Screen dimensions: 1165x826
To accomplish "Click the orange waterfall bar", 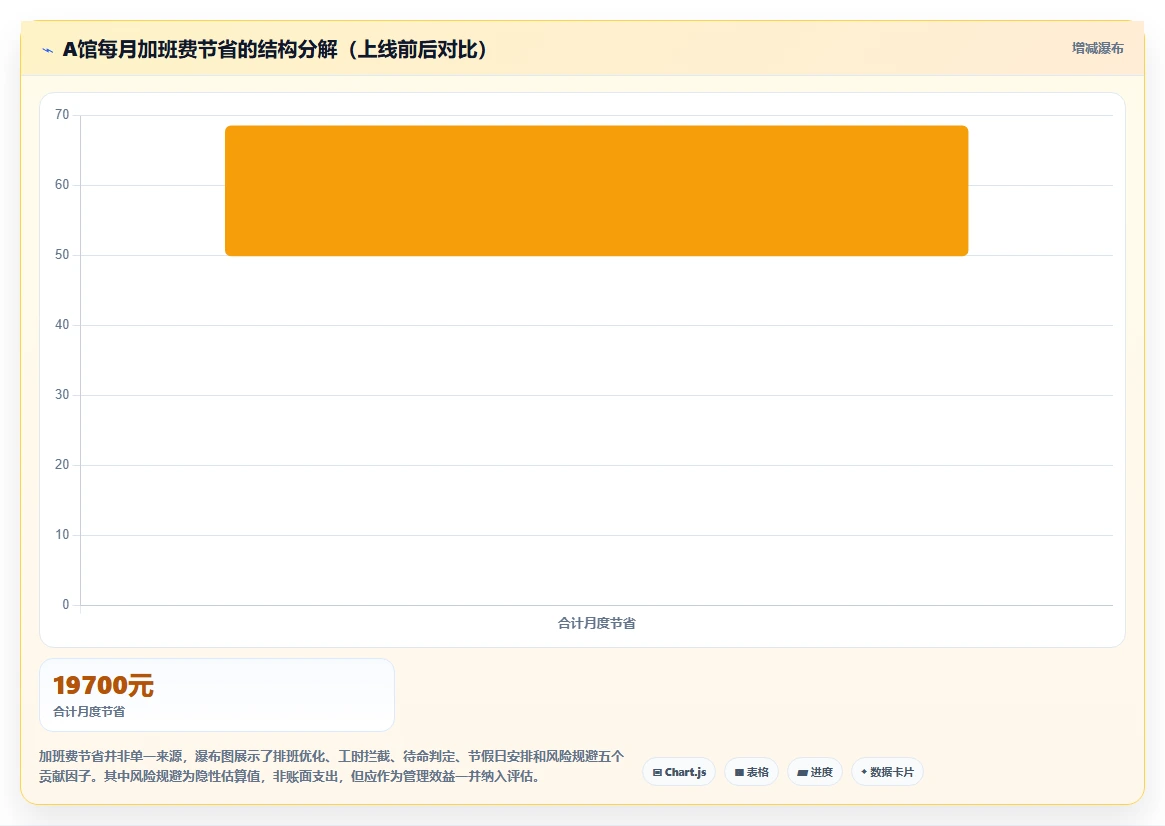I will [597, 191].
